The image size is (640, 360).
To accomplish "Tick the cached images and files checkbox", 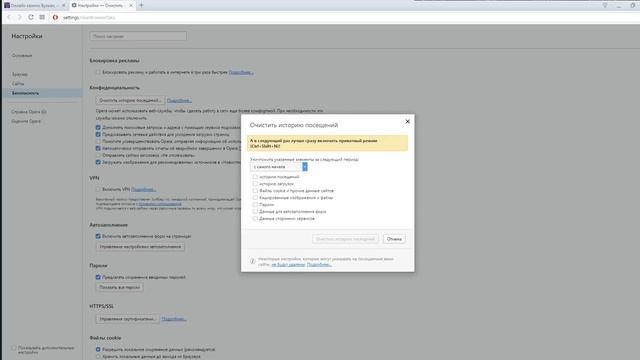I will tap(255, 198).
